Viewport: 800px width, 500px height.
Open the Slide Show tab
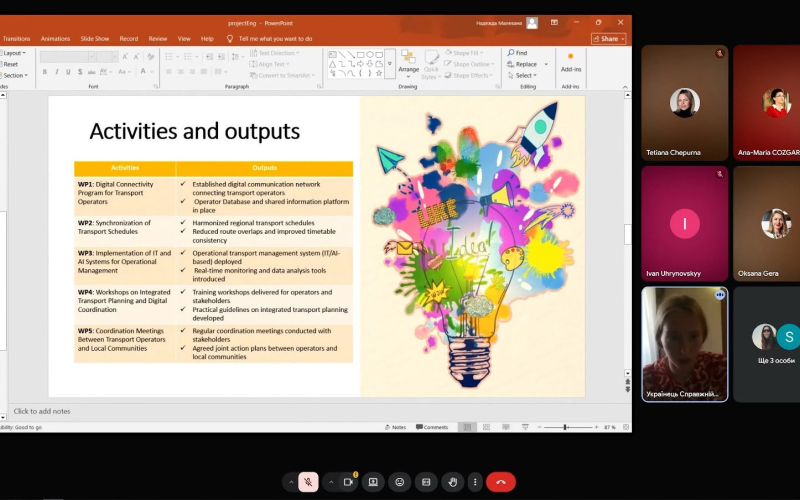(94, 38)
